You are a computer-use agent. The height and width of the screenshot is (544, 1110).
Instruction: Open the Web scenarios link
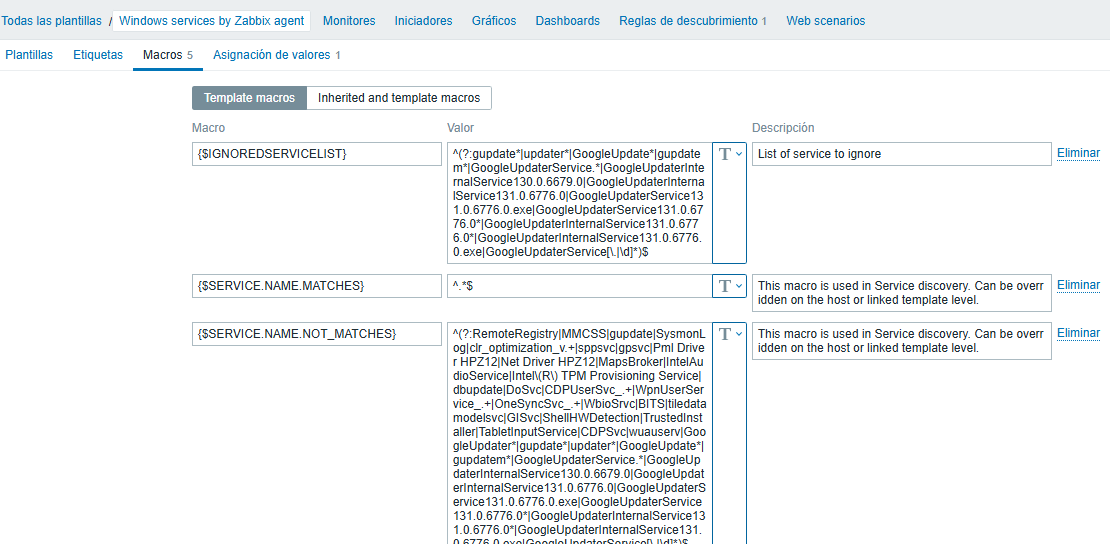[x=825, y=21]
